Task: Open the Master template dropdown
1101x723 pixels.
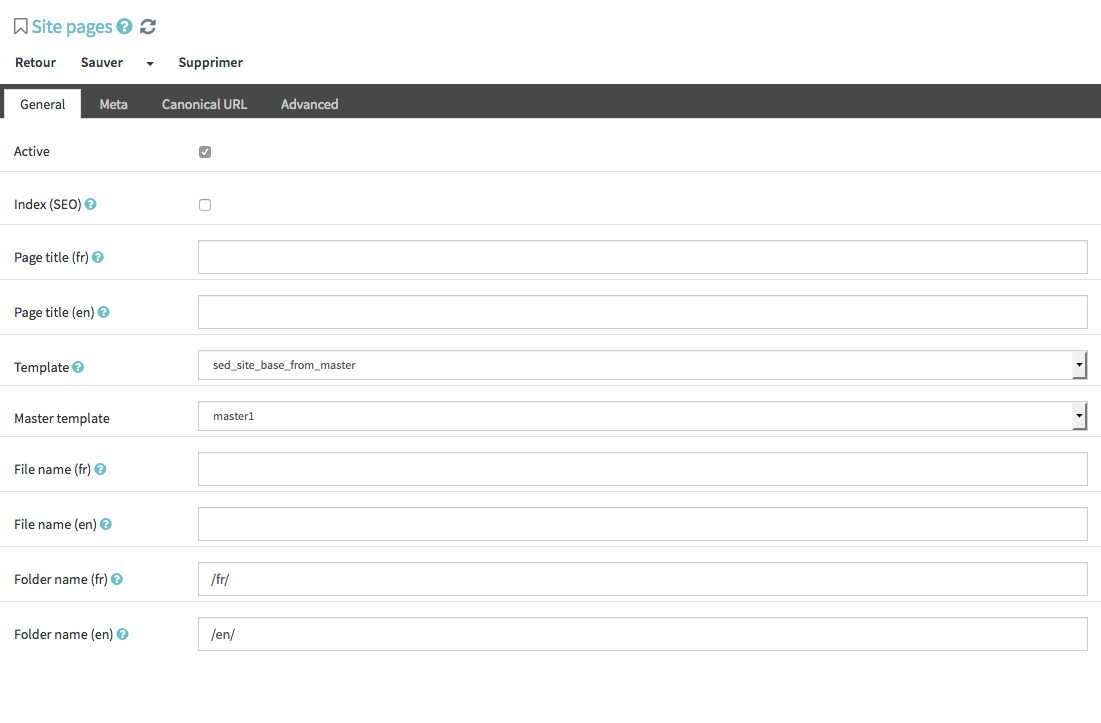Action: (642, 416)
